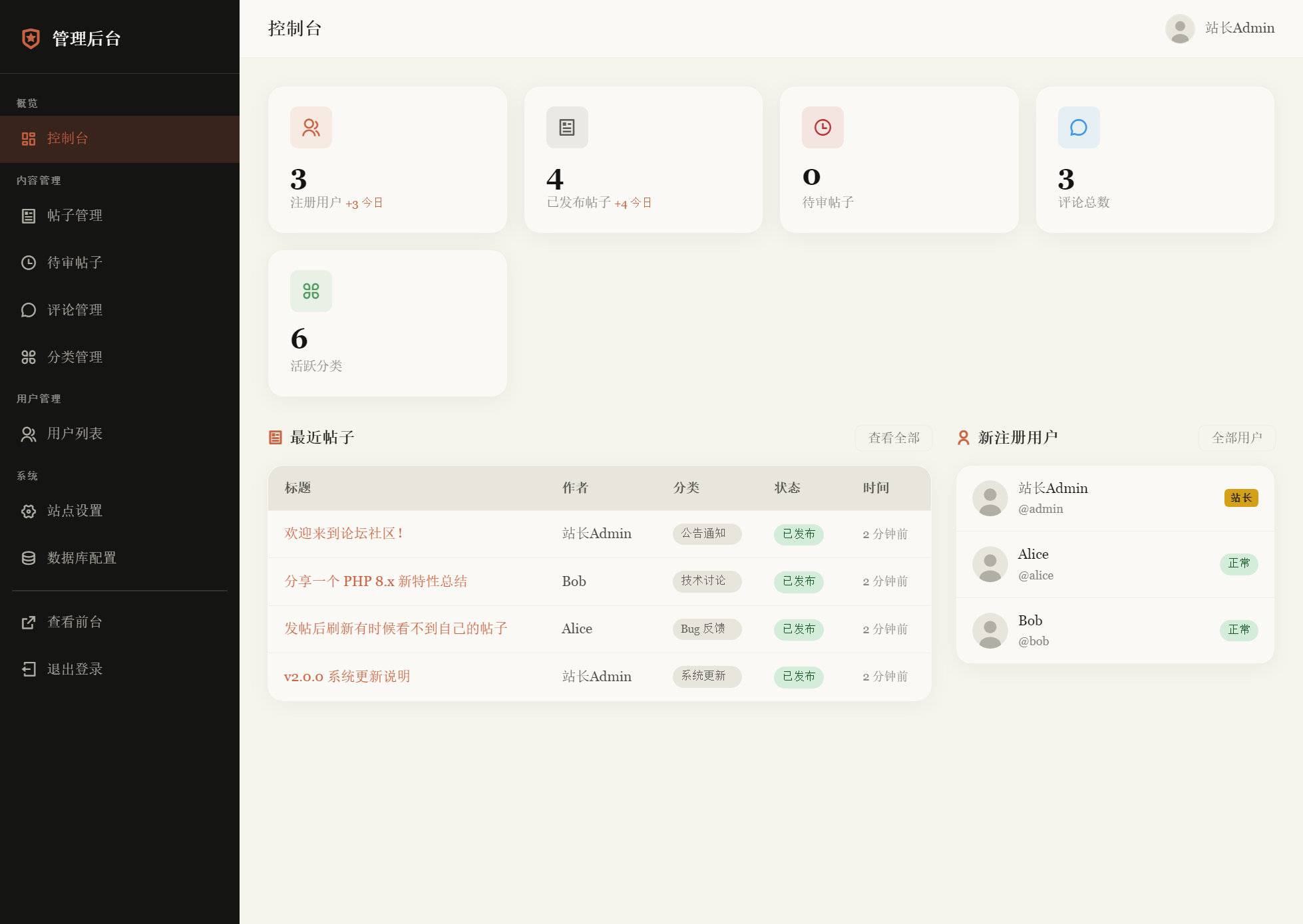This screenshot has height=924, width=1303.
Task: Open post v2.0.0 系统更新说明
Action: coord(347,677)
